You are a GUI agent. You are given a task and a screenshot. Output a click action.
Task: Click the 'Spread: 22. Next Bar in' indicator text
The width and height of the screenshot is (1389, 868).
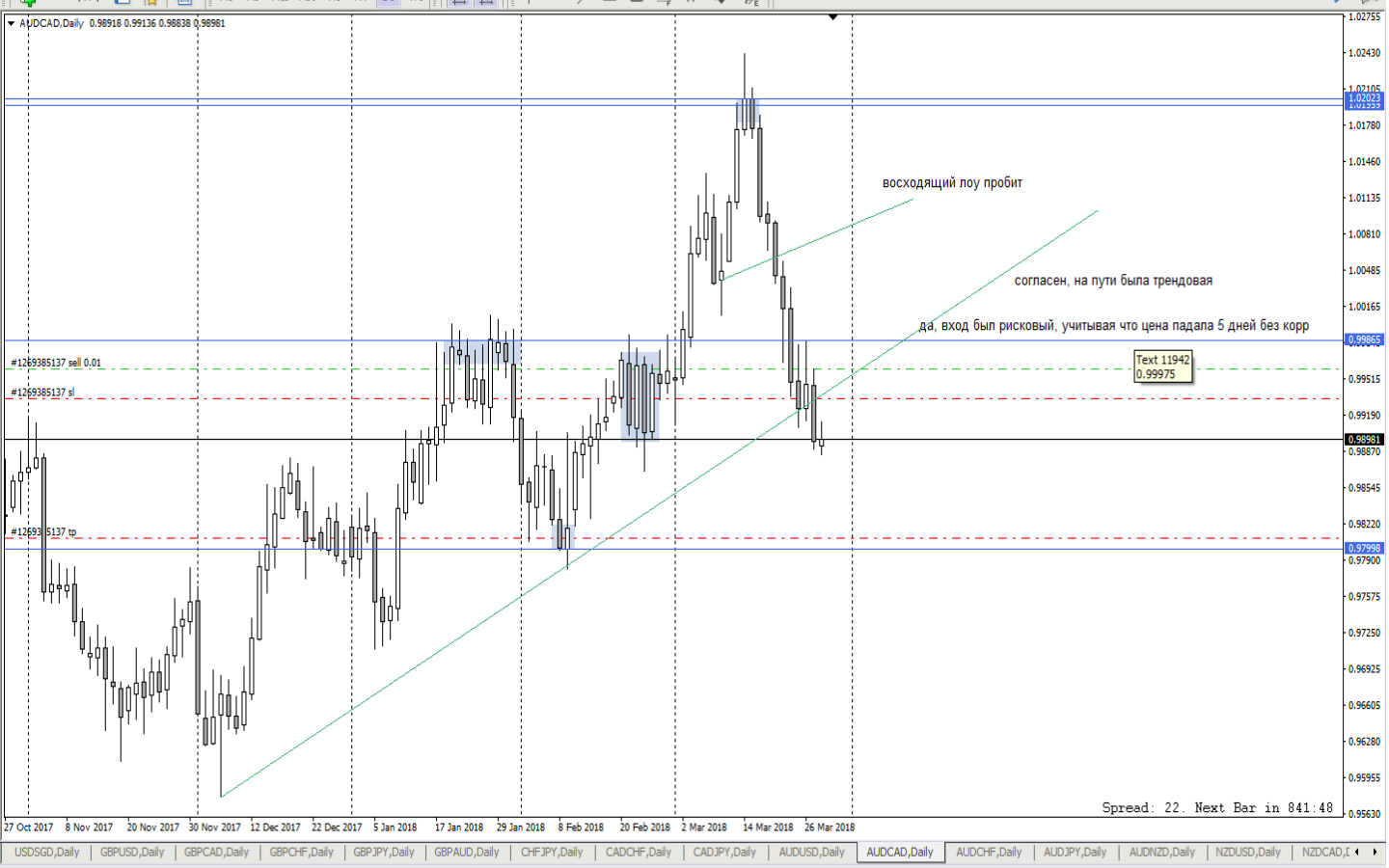1217,808
